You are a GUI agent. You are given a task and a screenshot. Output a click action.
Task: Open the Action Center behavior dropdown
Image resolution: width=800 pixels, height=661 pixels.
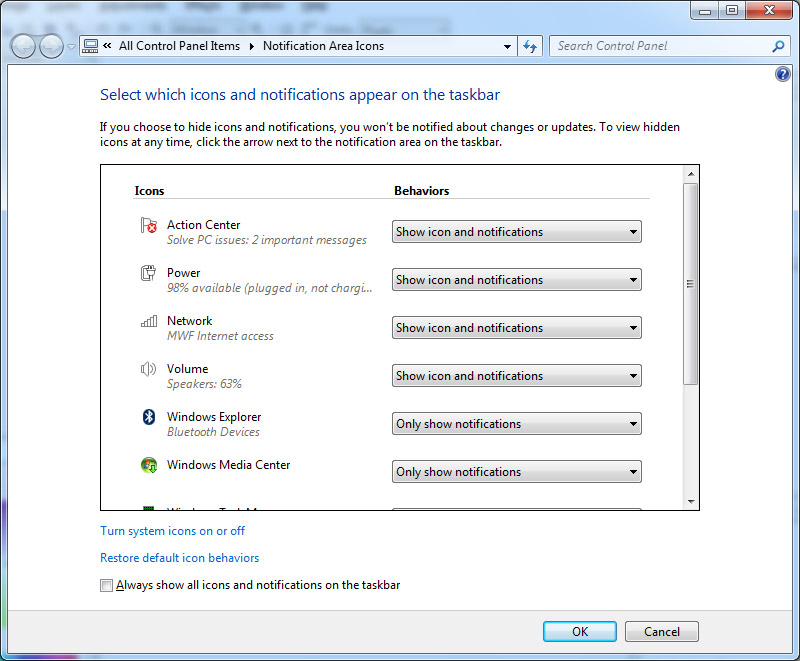click(x=516, y=232)
